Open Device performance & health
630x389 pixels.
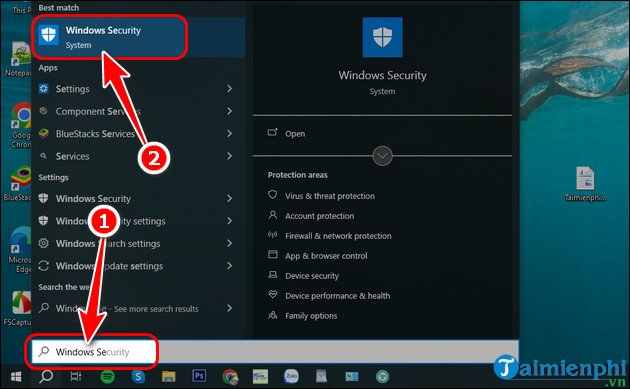pos(338,296)
